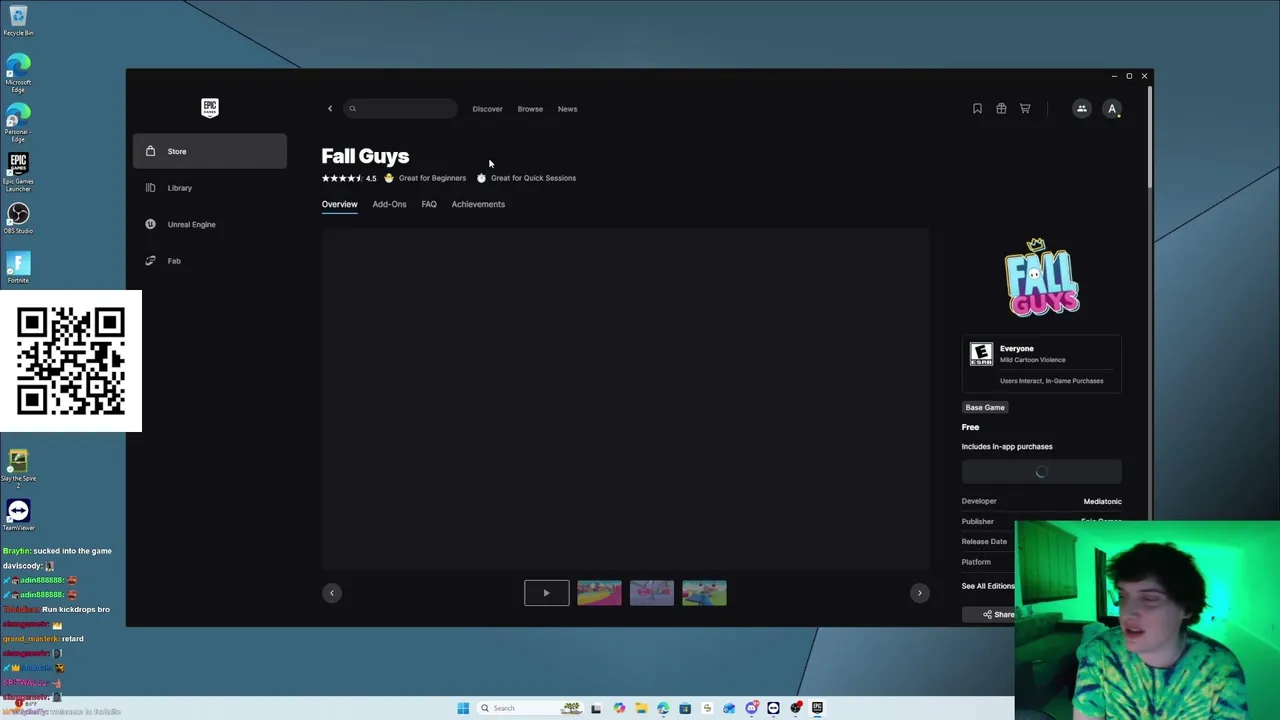The height and width of the screenshot is (720, 1280).
Task: Select the Overview tab
Action: tap(339, 204)
